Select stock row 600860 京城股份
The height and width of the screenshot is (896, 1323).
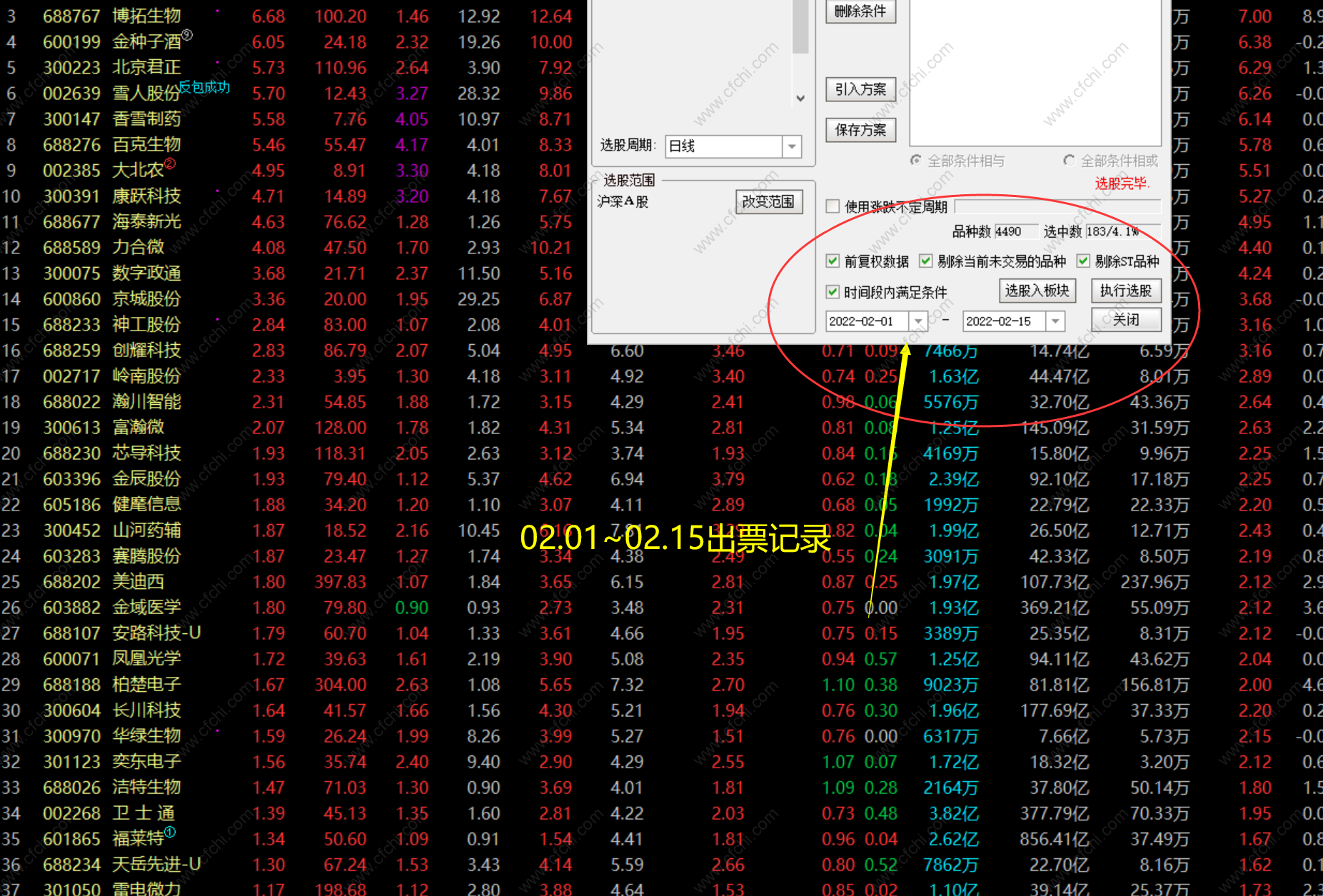[x=111, y=298]
